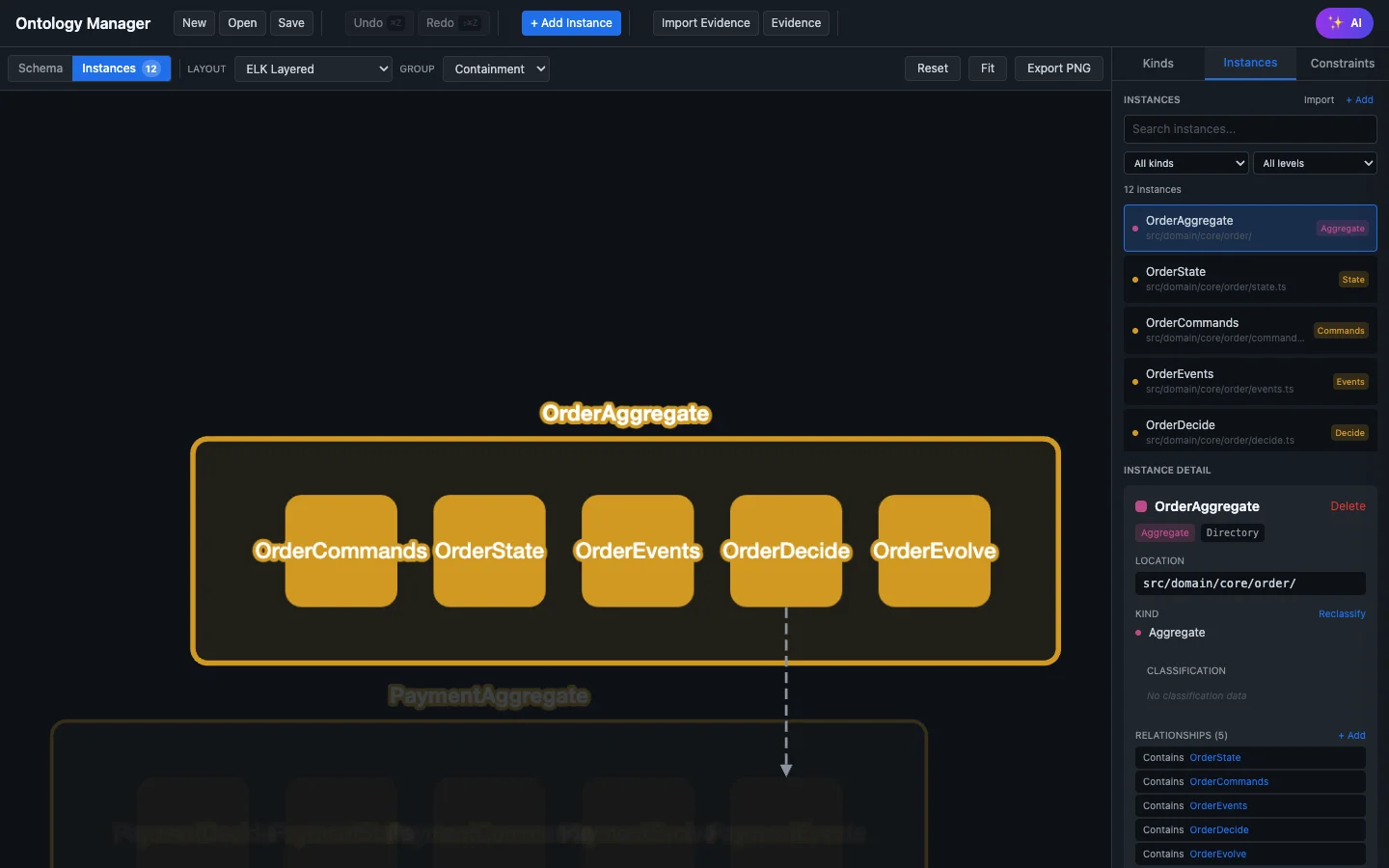Click the Search instances field

(x=1249, y=128)
